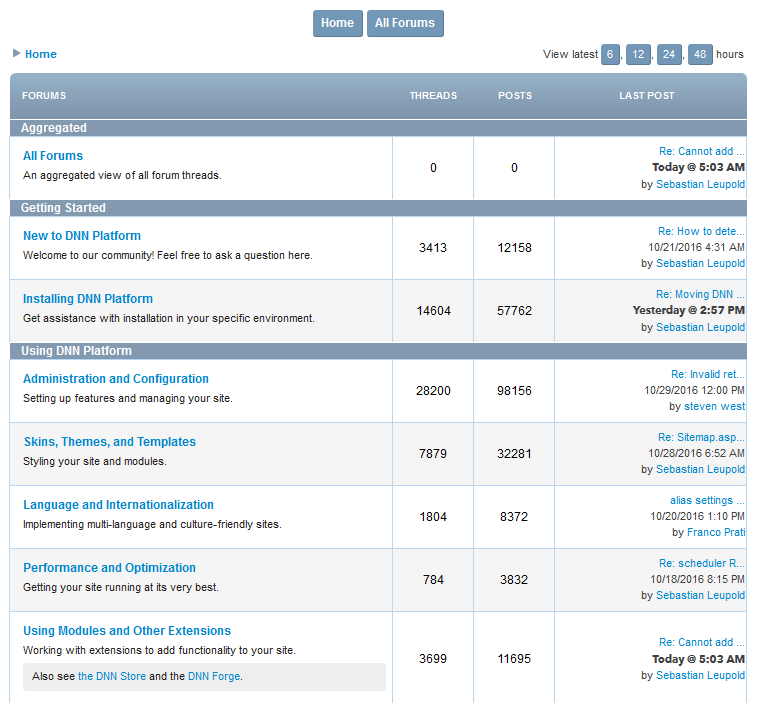Open the Installing DNN Platform forum

pos(88,299)
